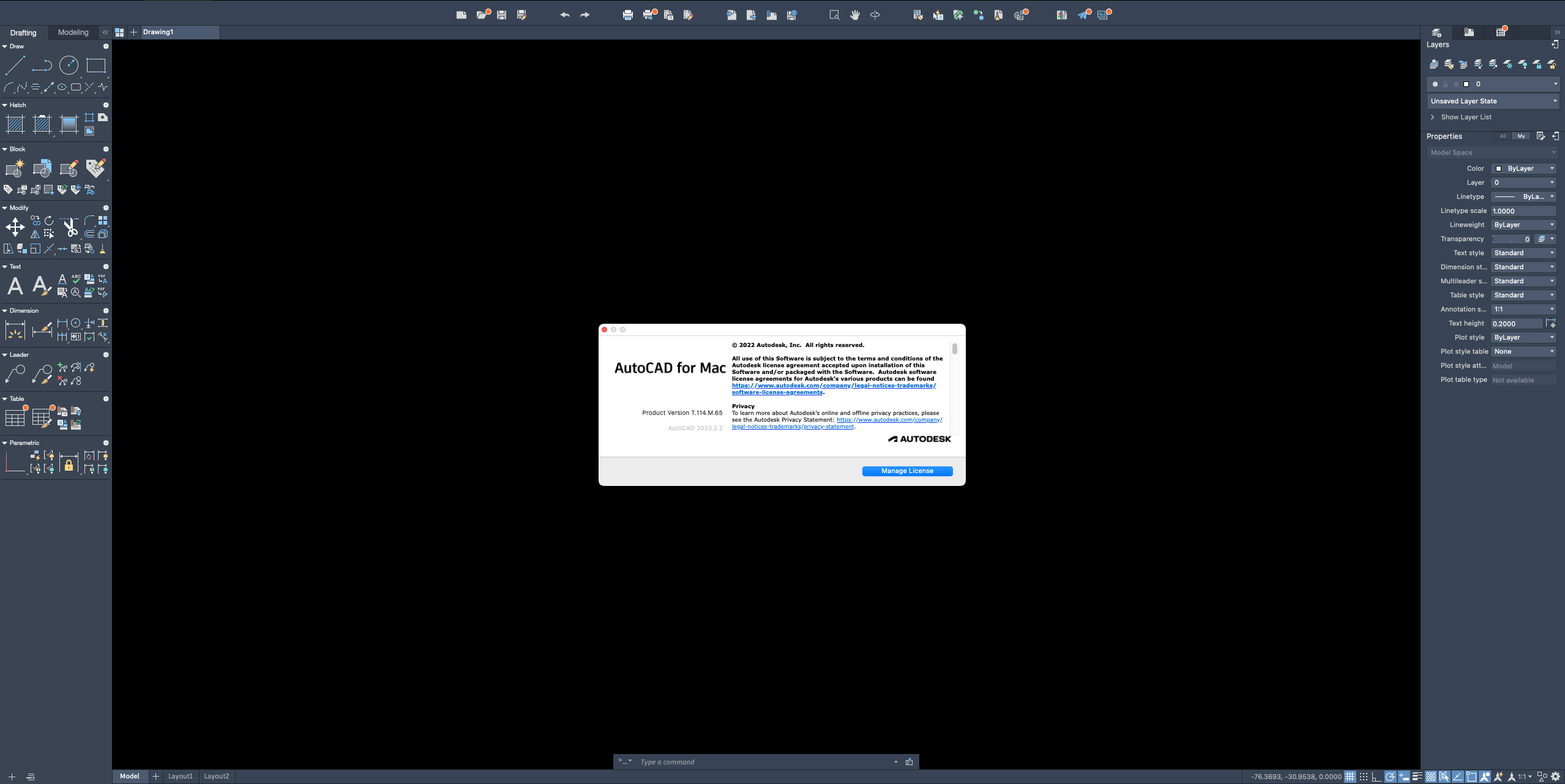Switch to the Modeling workspace tab
This screenshot has width=1565, height=784.
(x=73, y=32)
